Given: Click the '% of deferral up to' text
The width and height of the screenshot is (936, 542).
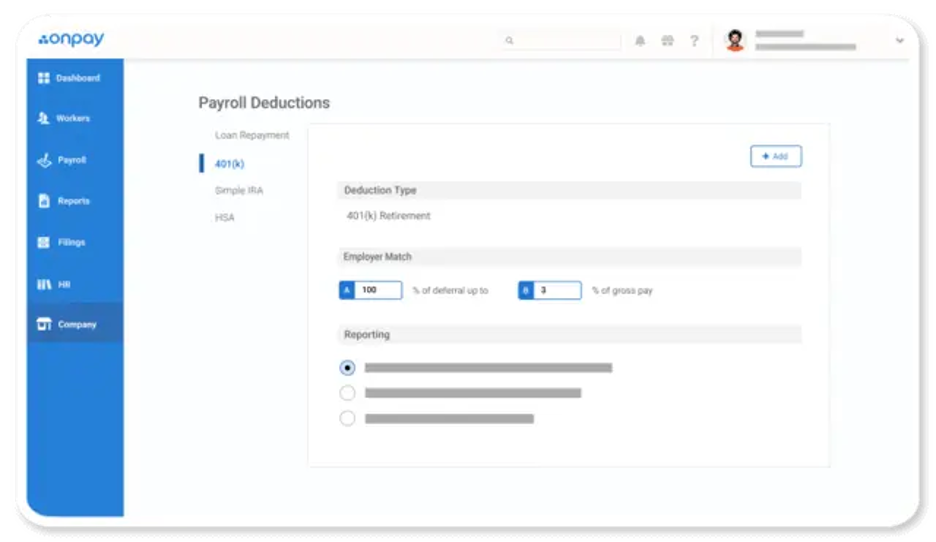Looking at the screenshot, I should click(451, 291).
